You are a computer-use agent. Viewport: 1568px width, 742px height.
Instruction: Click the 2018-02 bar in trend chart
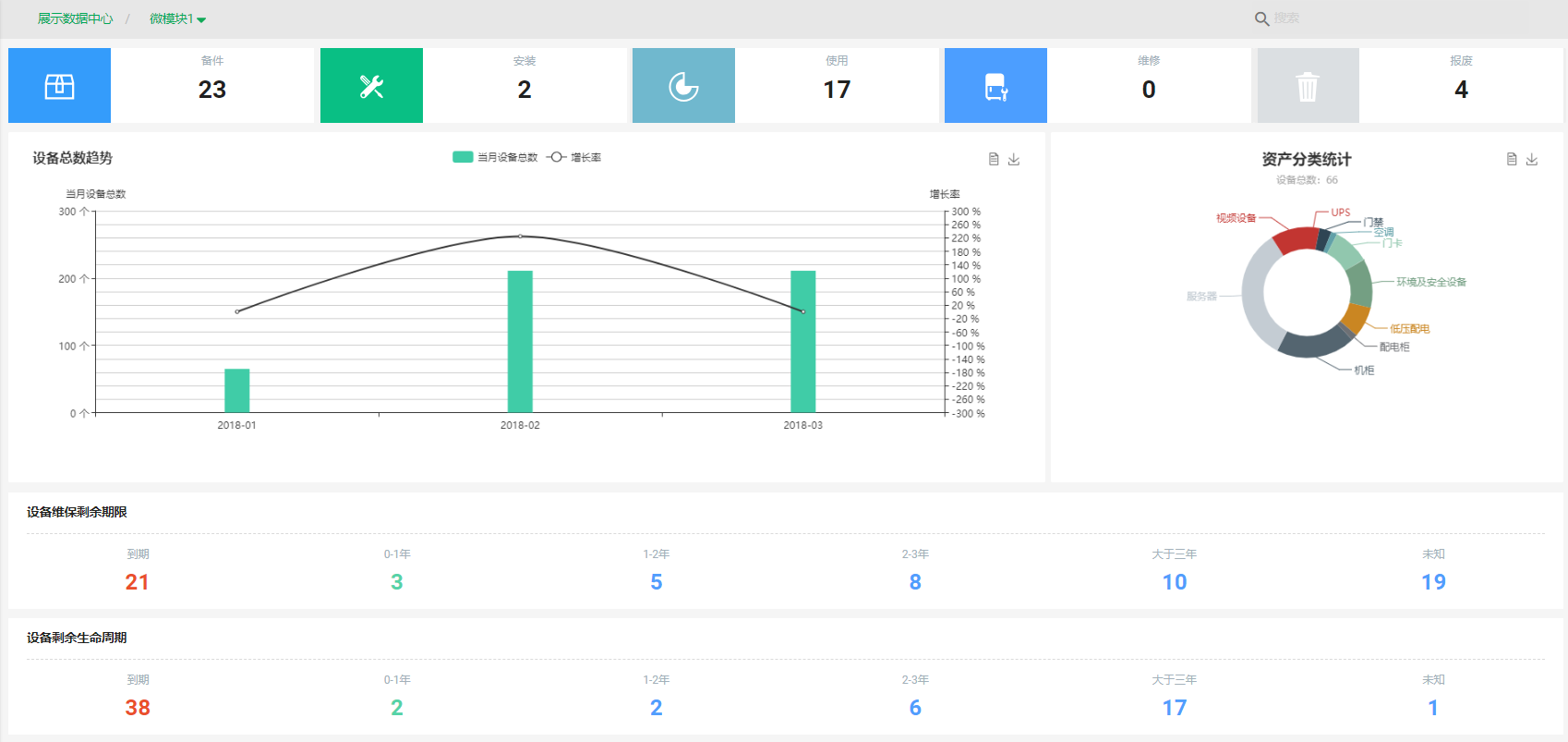click(x=520, y=341)
